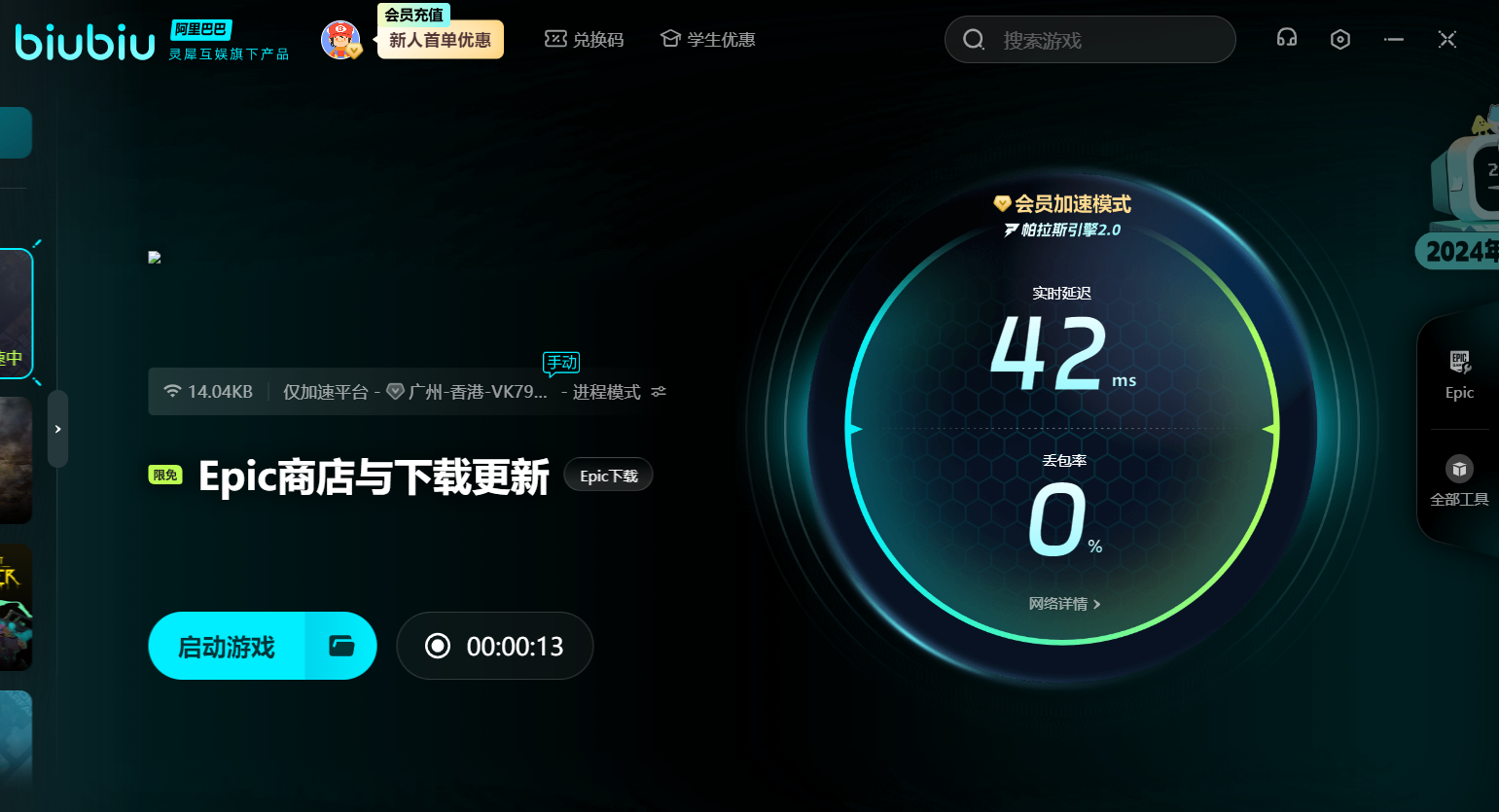
Task: Click the Epic下载 button
Action: pyautogui.click(x=608, y=476)
